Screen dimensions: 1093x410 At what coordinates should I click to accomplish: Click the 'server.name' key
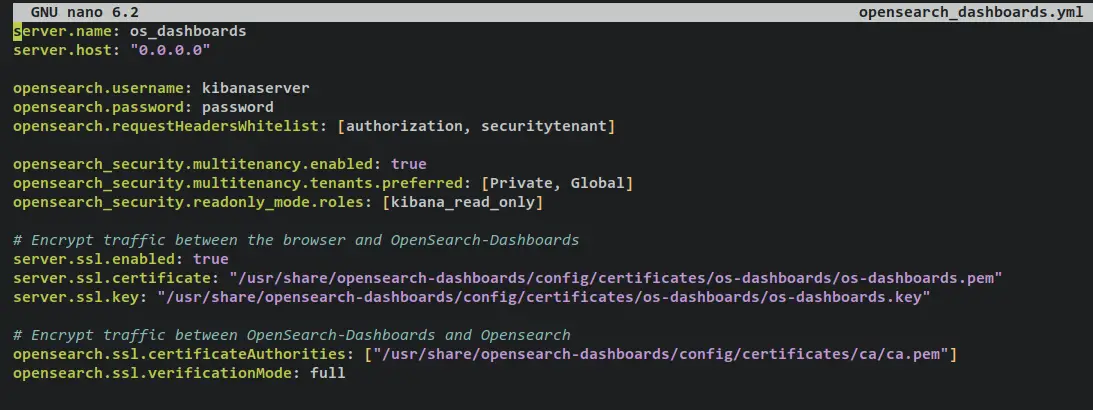click(63, 31)
